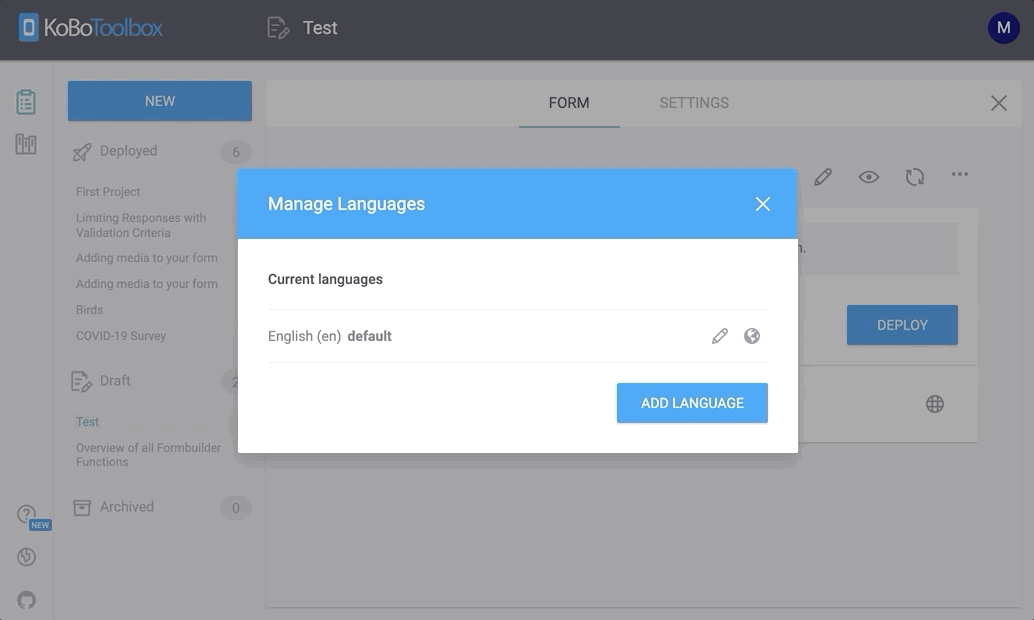
Task: Open the three-dot more actions menu
Action: (x=959, y=175)
